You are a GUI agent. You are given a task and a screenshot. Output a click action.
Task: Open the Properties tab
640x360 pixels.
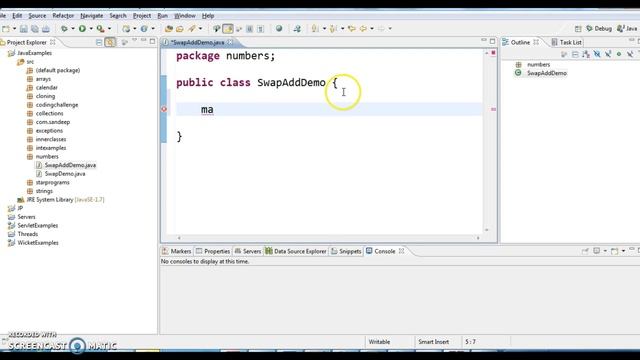click(213, 251)
